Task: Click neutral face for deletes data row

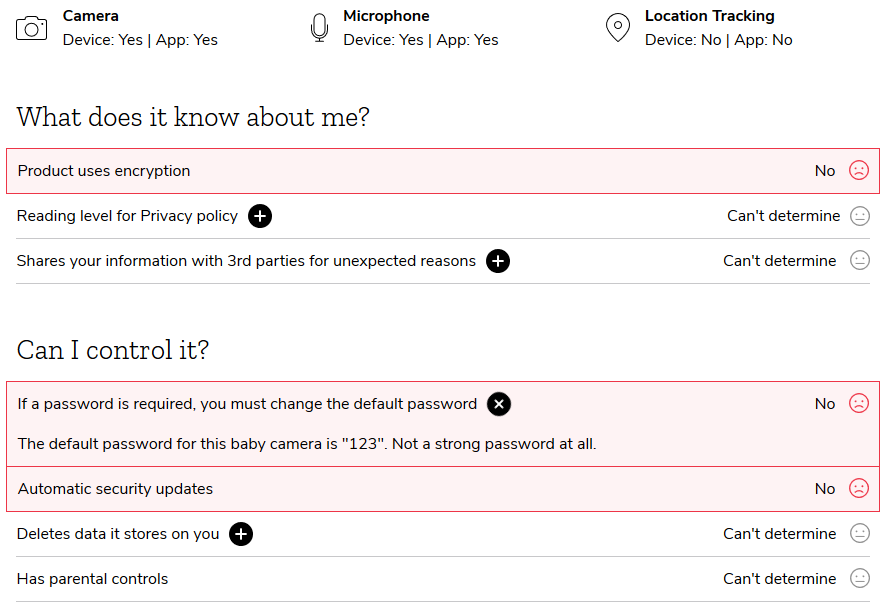Action: [x=859, y=534]
